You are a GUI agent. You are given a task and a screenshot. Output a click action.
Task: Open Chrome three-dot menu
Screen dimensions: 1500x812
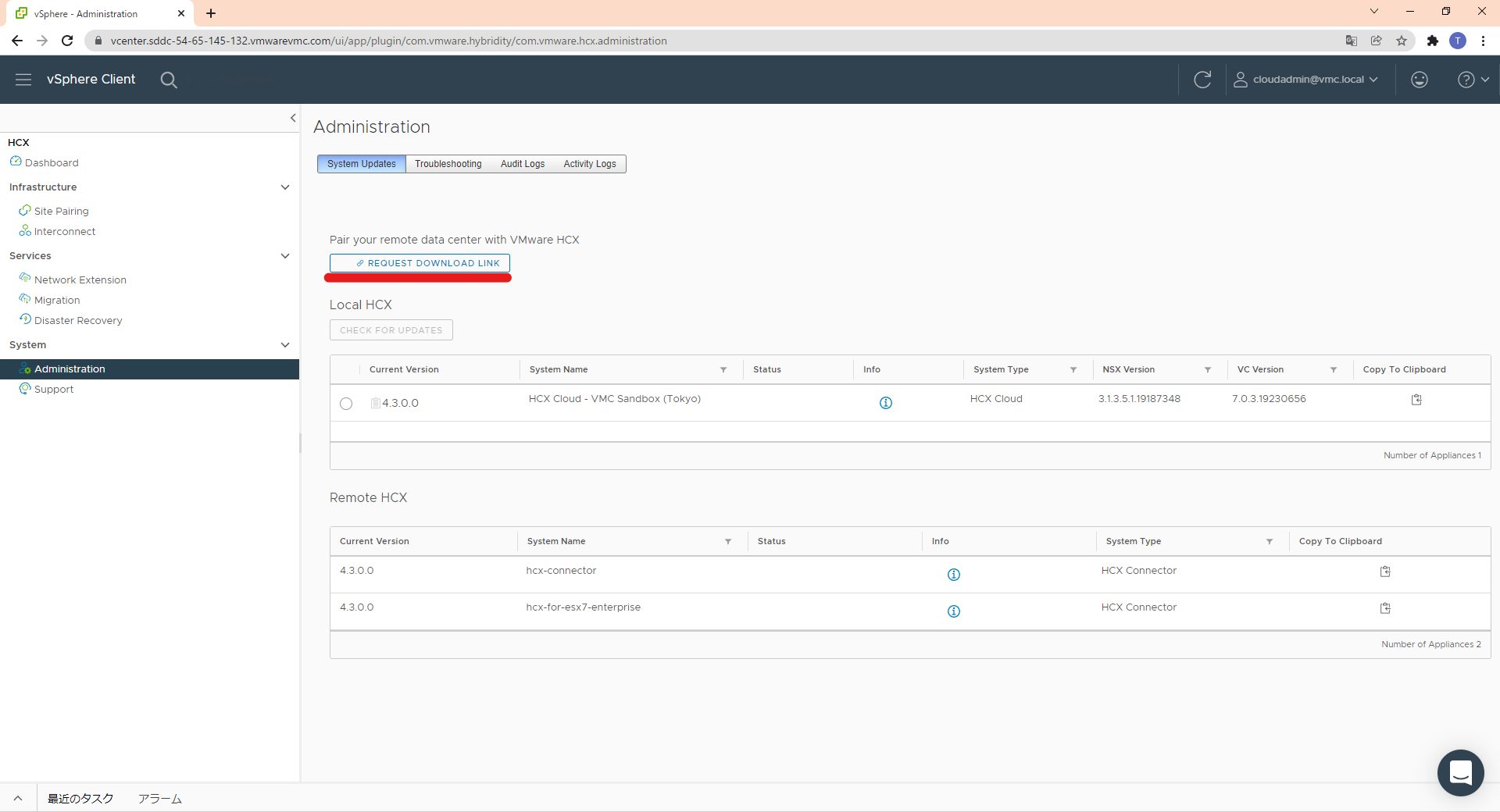click(x=1483, y=41)
